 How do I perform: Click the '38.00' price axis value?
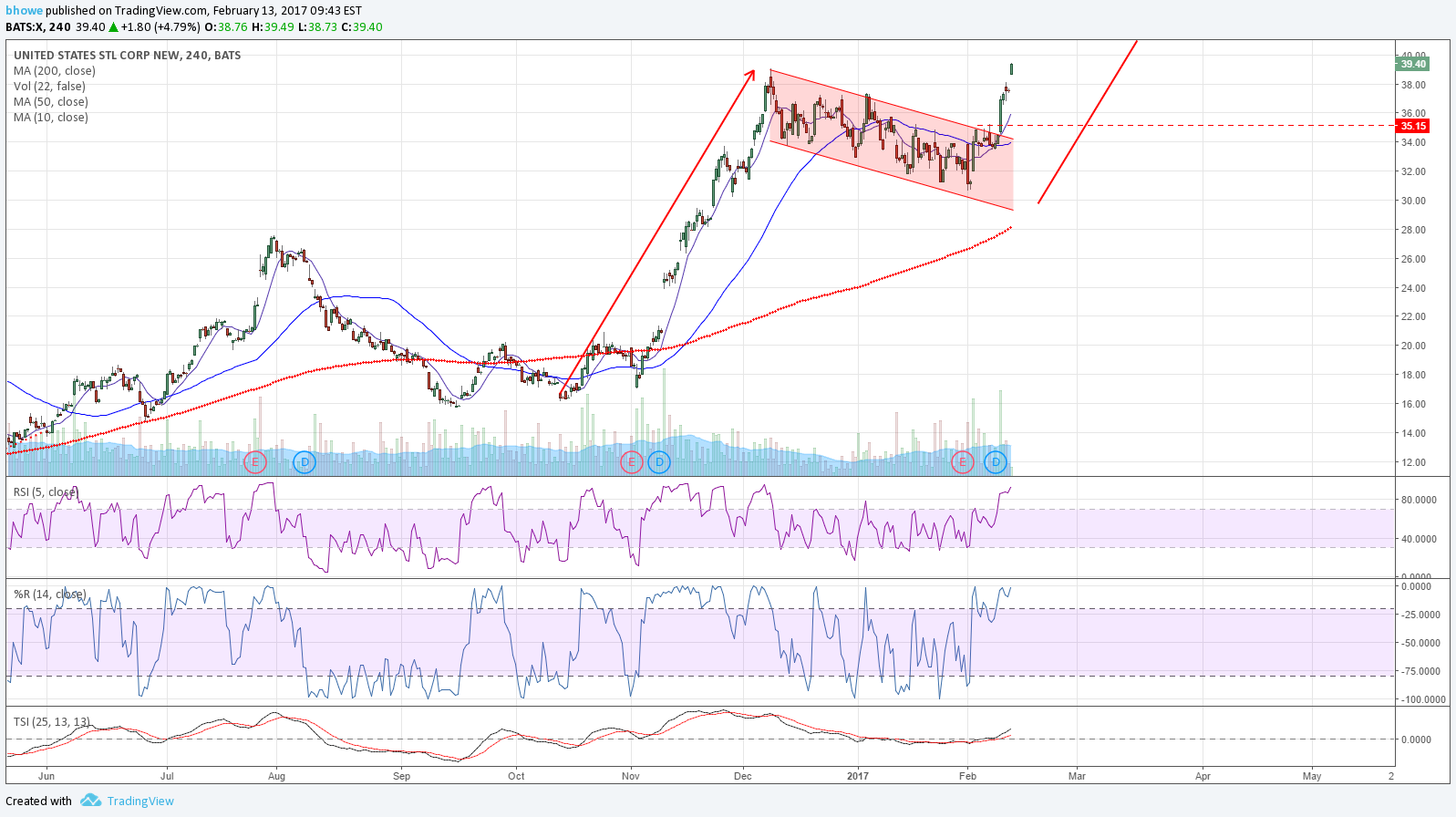tap(1413, 85)
